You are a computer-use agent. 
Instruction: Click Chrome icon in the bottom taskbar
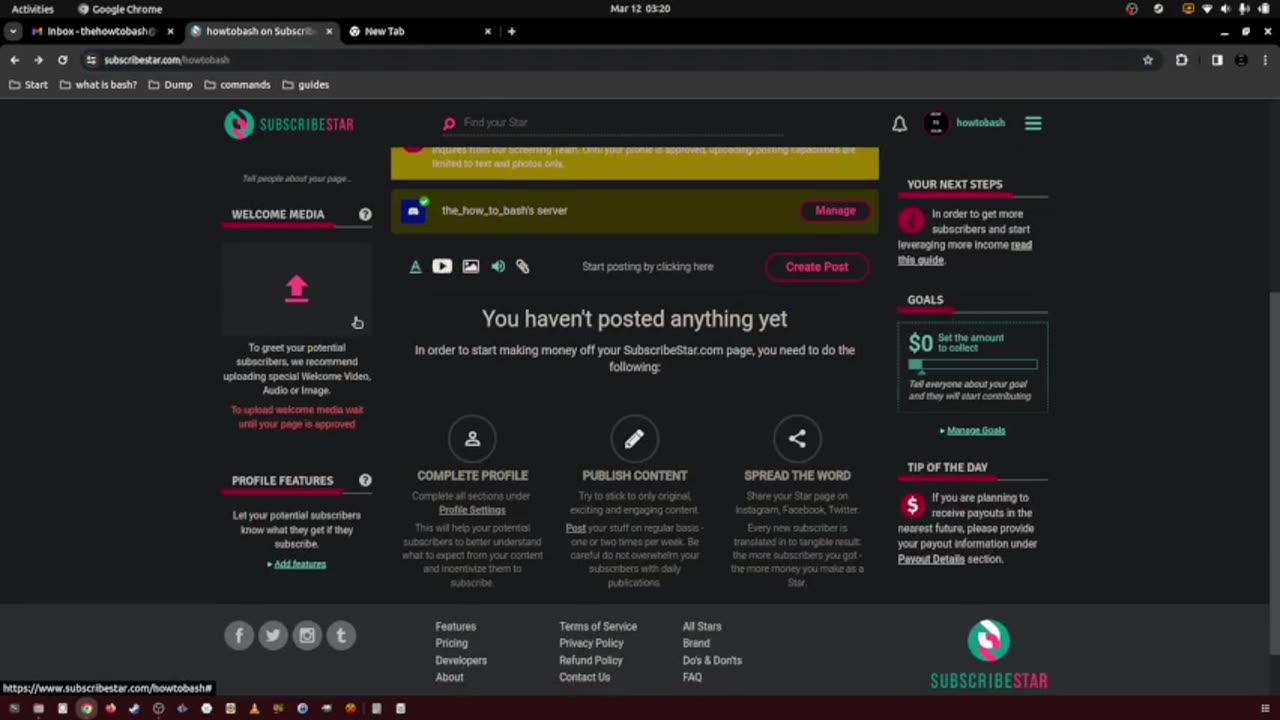click(x=86, y=709)
